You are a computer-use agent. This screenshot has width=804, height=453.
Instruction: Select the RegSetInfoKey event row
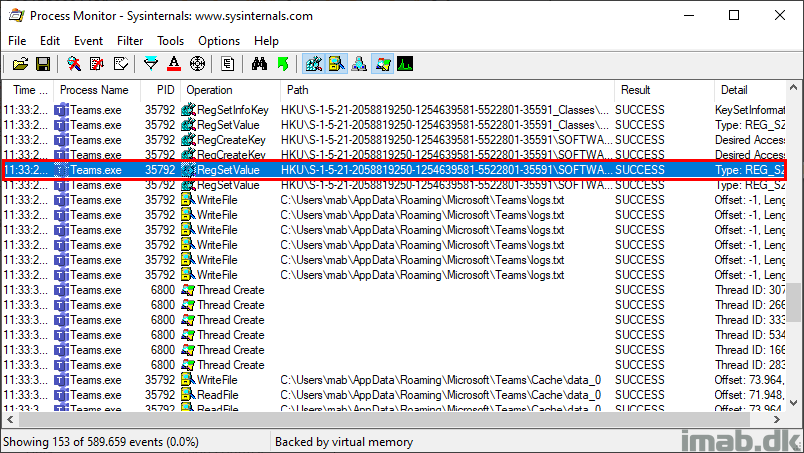(x=394, y=110)
